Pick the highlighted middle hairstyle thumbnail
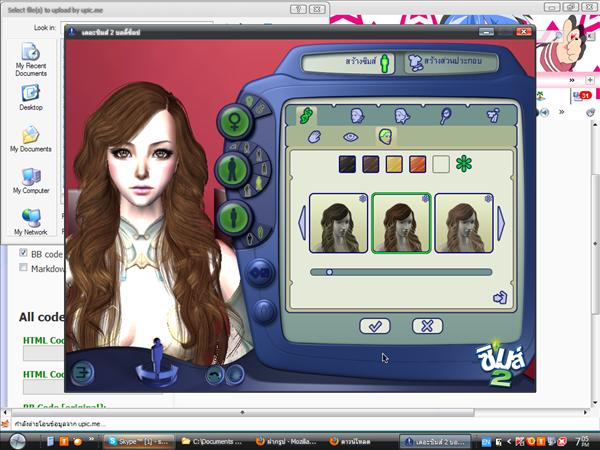The height and width of the screenshot is (450, 600). coord(401,223)
